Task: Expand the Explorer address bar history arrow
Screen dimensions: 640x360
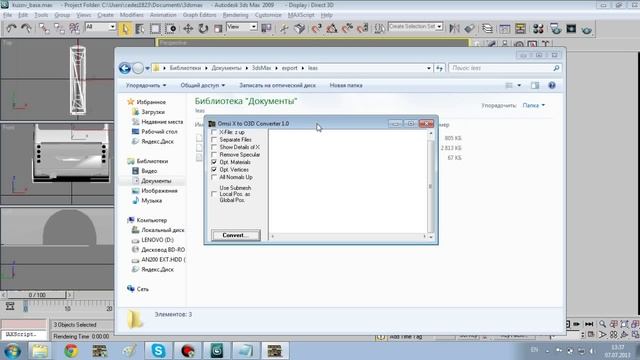Action: [429, 68]
